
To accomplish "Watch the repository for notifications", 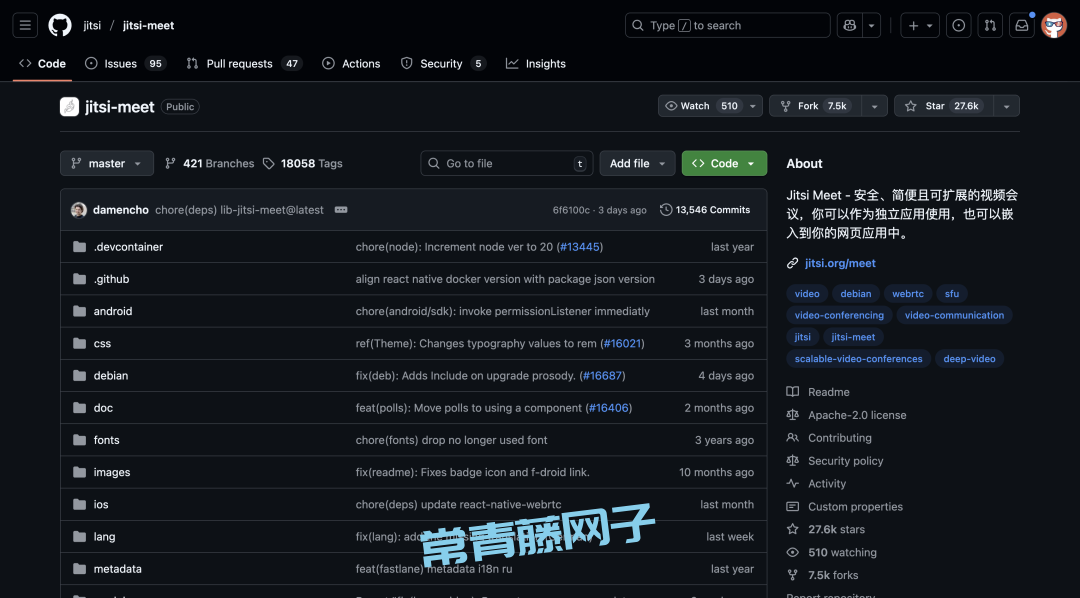I will click(x=701, y=106).
